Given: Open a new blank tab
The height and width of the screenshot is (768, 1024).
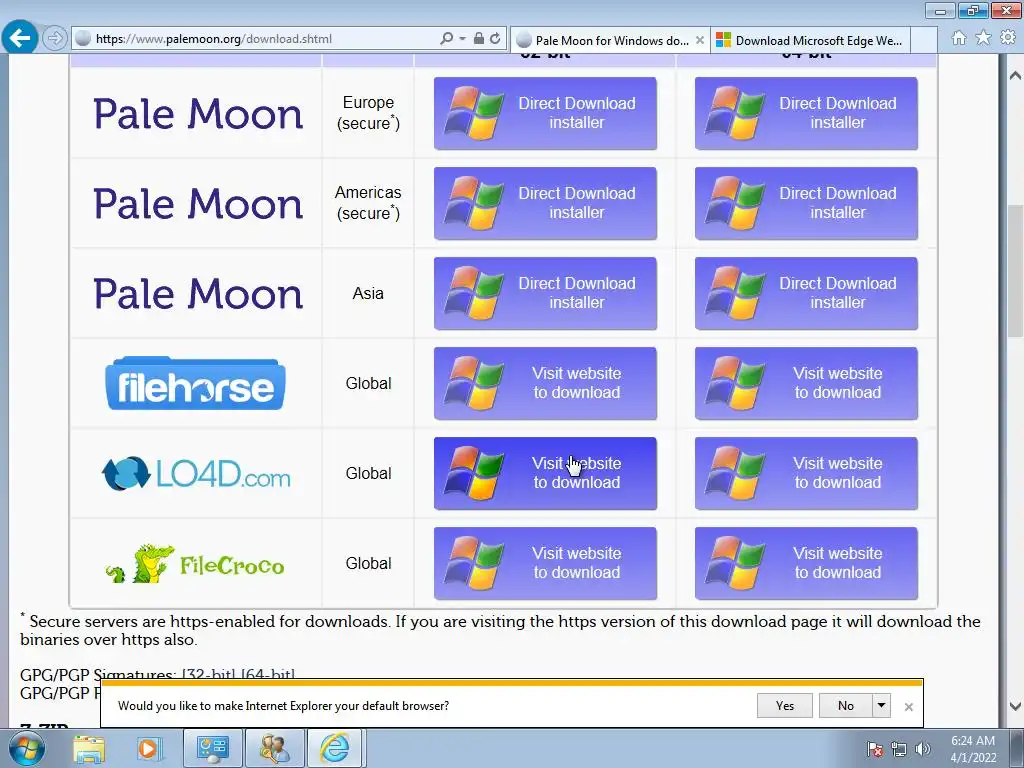Looking at the screenshot, I should tap(923, 40).
